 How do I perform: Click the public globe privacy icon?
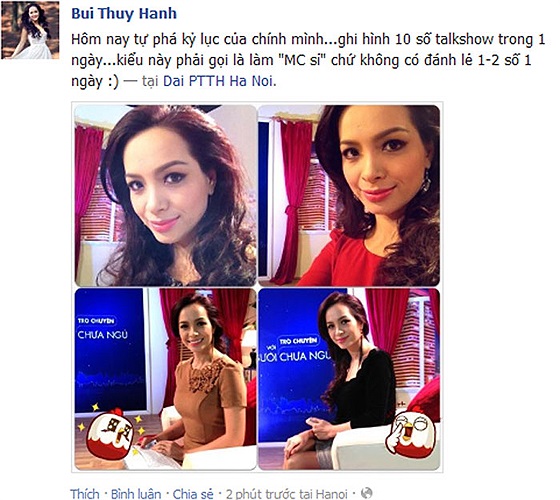coord(366,493)
